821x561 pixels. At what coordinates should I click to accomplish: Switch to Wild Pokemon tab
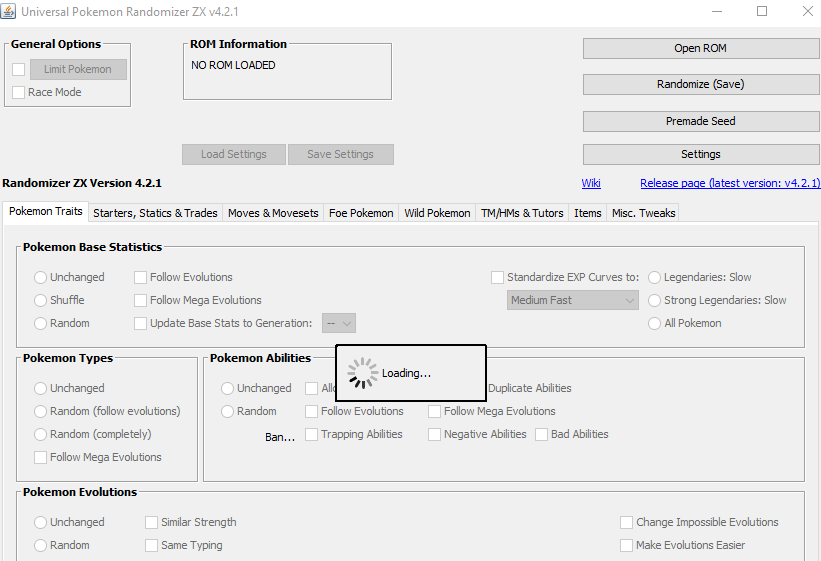[x=437, y=213]
